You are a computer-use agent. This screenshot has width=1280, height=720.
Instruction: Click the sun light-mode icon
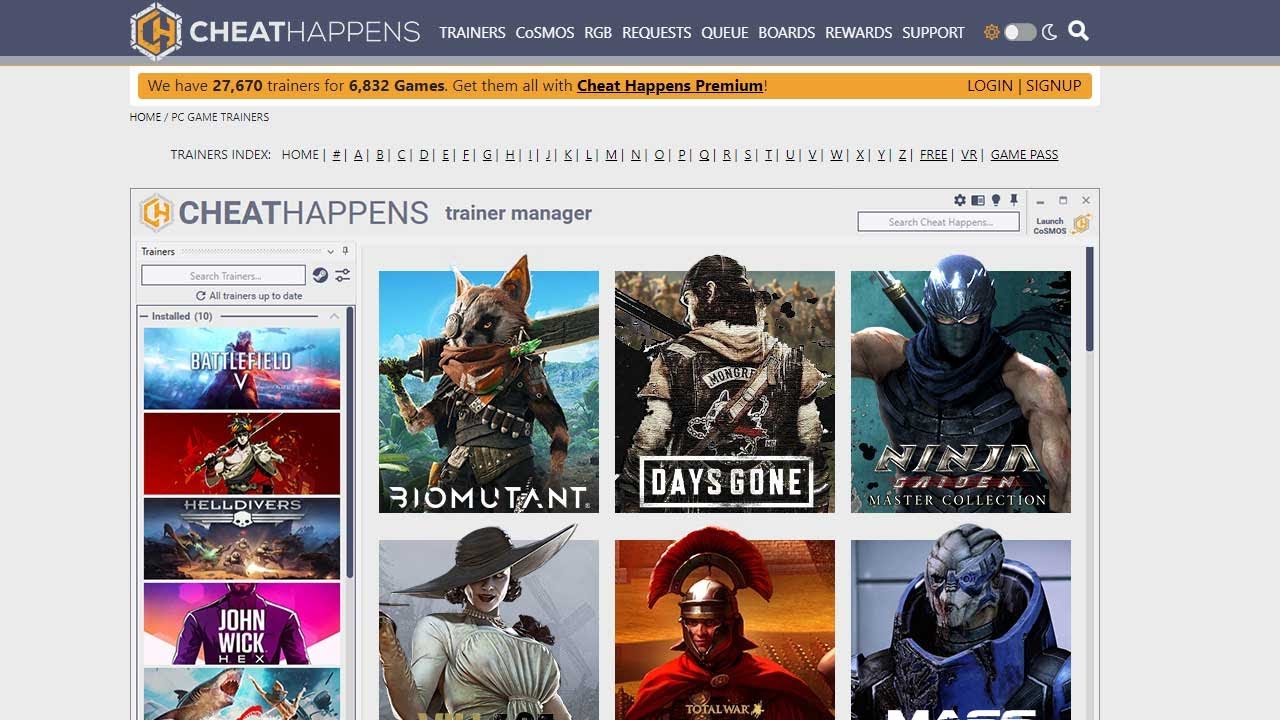coord(992,32)
